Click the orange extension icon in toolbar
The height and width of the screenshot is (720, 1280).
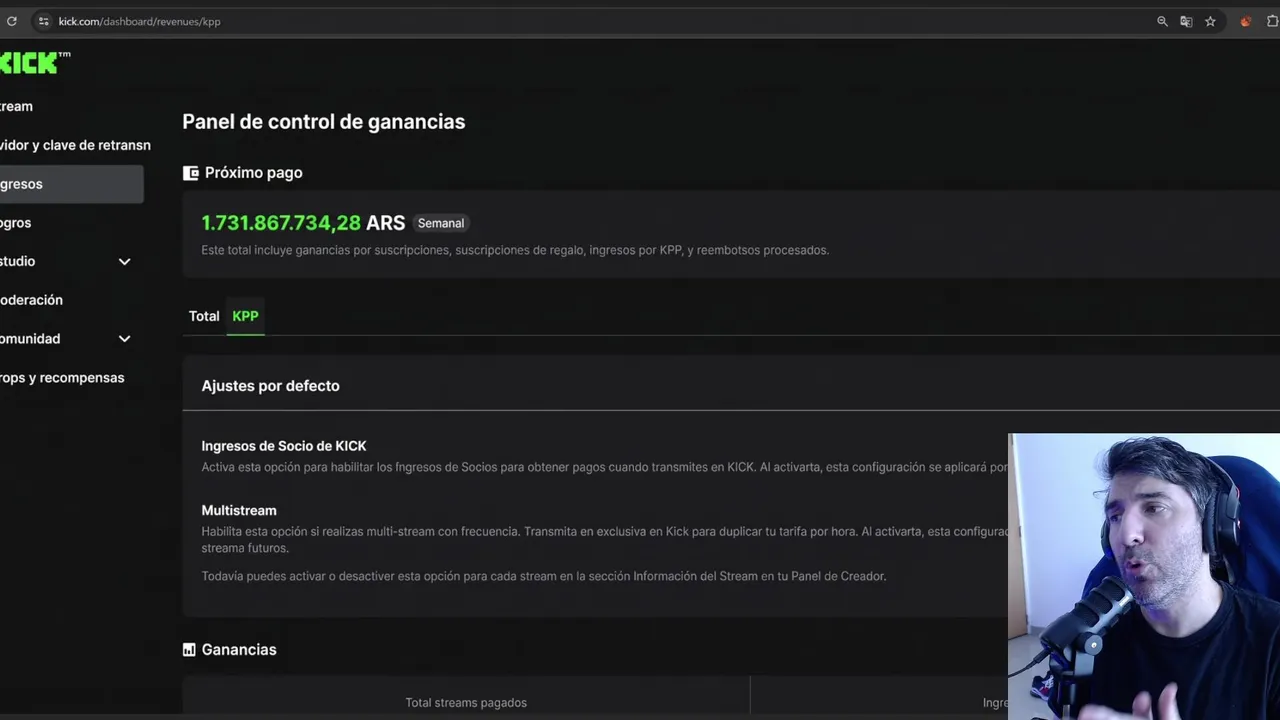tap(1246, 21)
